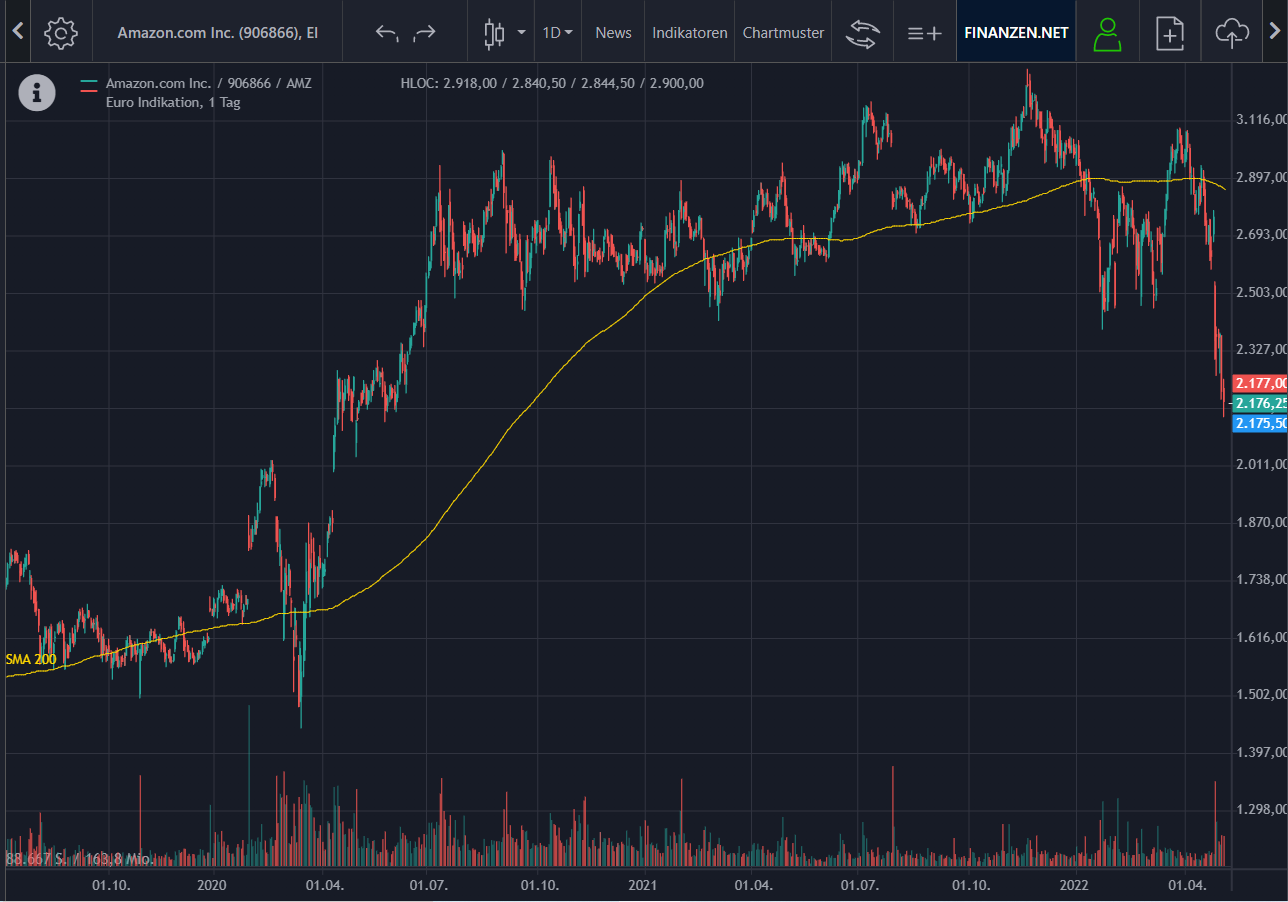This screenshot has height=902, width=1288.
Task: Open the Indikatoren menu
Action: point(690,33)
